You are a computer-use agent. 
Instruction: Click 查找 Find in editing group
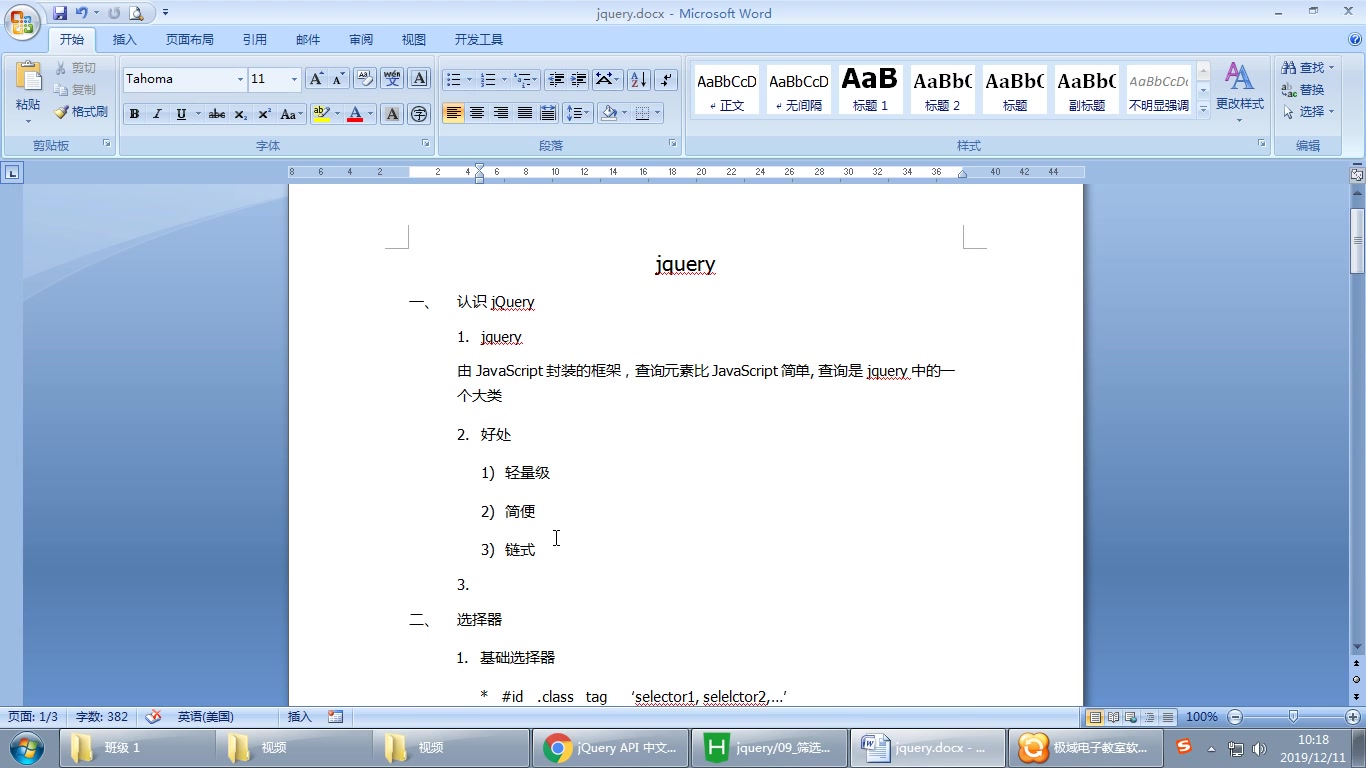1309,68
